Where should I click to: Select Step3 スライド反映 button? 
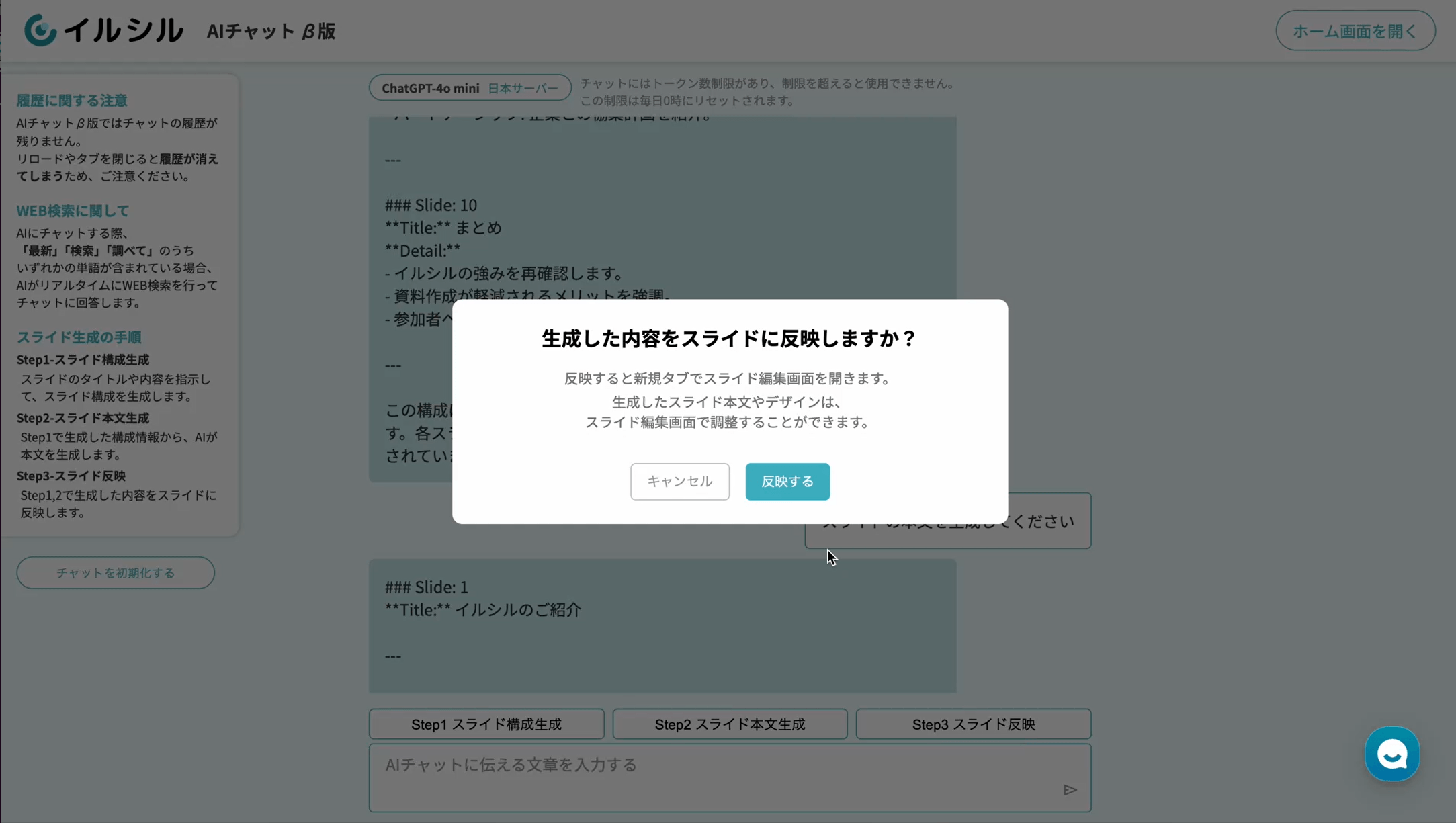pos(973,724)
